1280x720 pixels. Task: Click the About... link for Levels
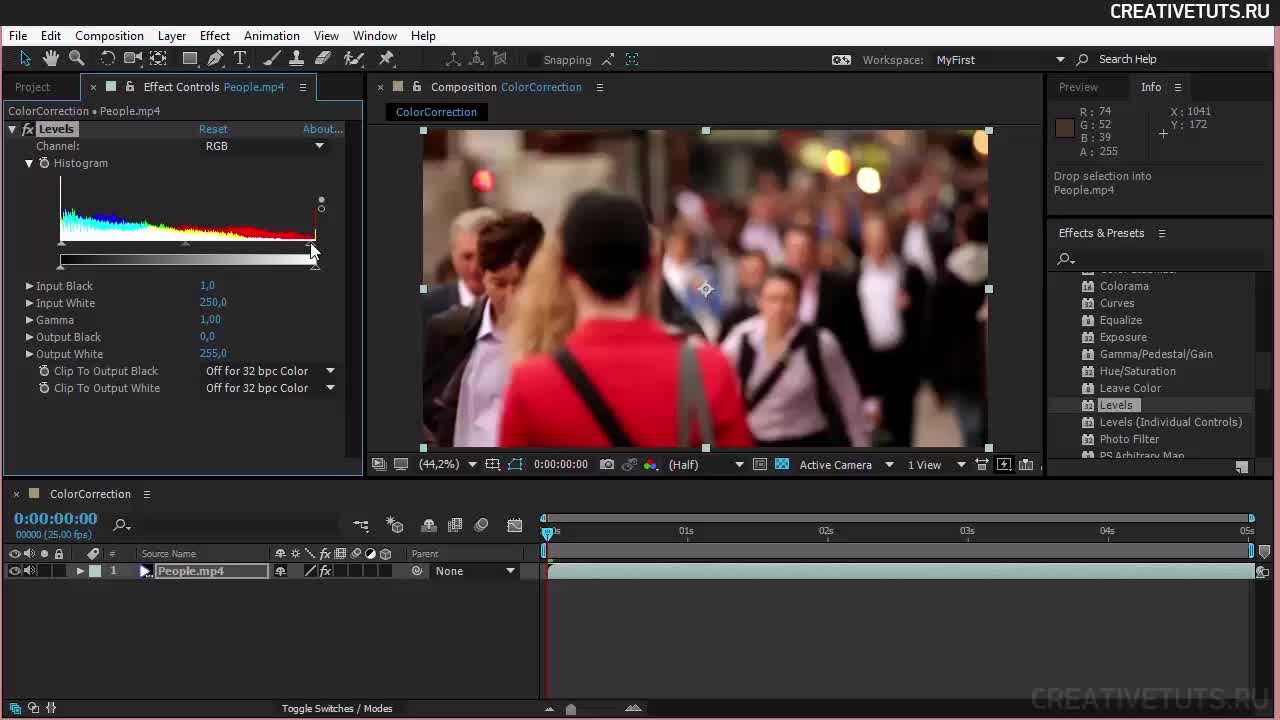tap(322, 129)
